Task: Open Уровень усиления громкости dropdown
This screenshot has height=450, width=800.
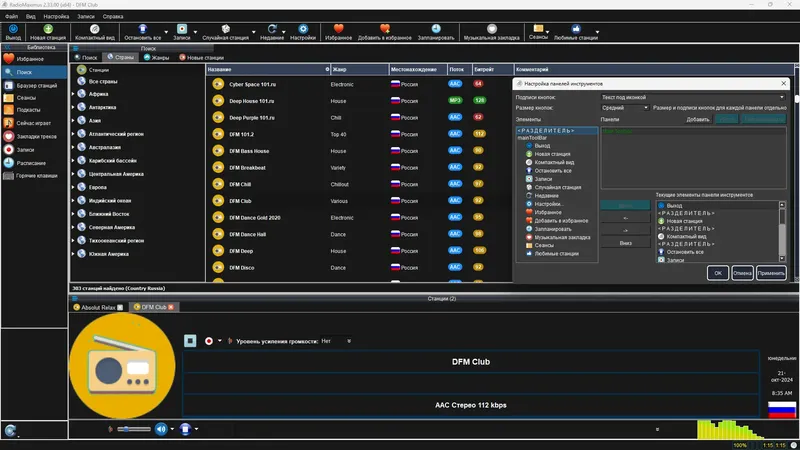Action: [x=336, y=341]
